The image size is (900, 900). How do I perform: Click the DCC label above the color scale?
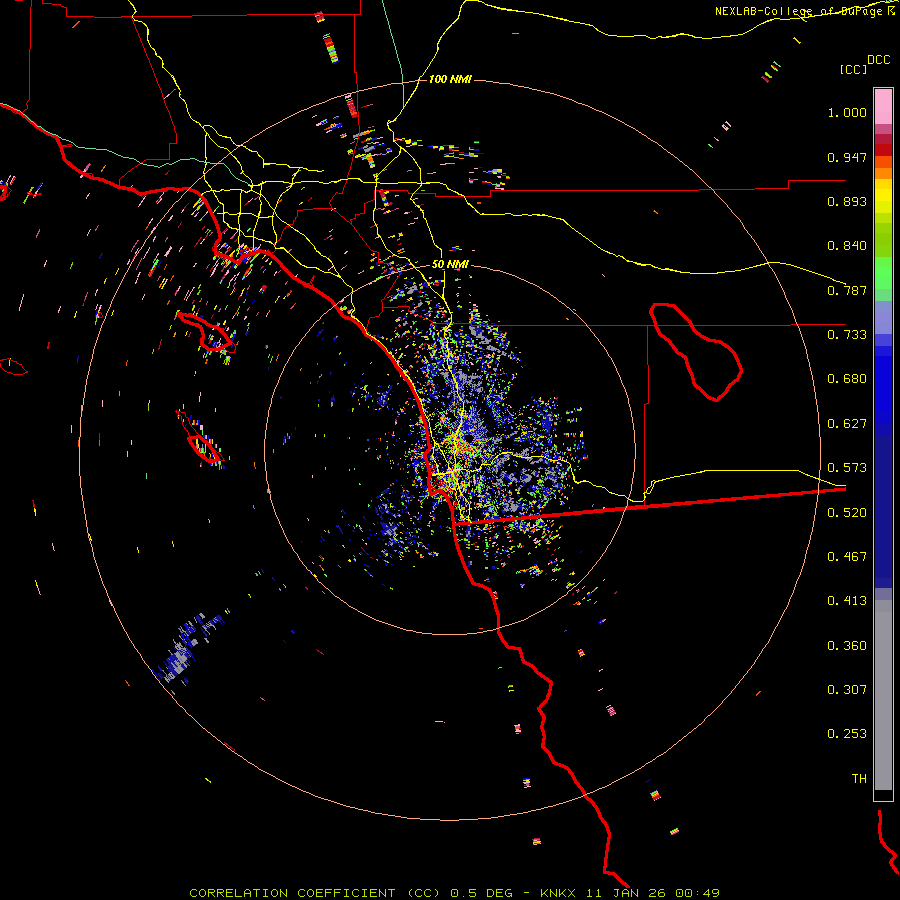pyautogui.click(x=879, y=60)
